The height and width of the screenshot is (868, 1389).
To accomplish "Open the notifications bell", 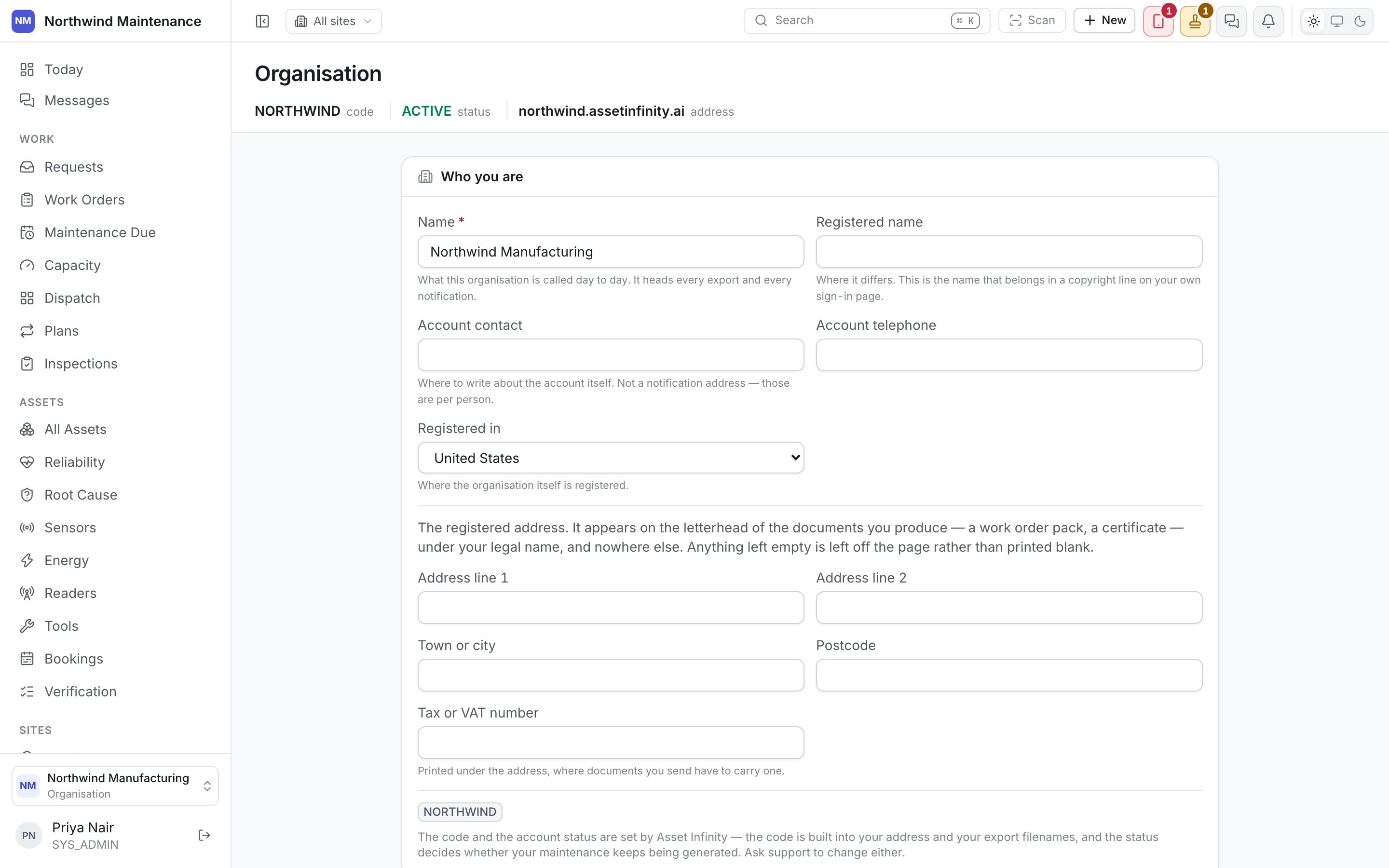I will 1268,21.
